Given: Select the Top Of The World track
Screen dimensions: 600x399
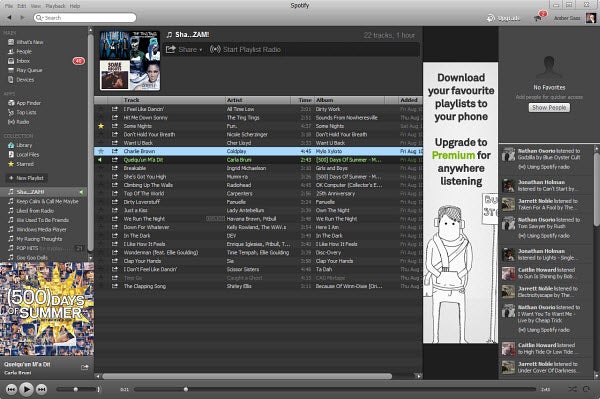Looking at the screenshot, I should pos(258,194).
